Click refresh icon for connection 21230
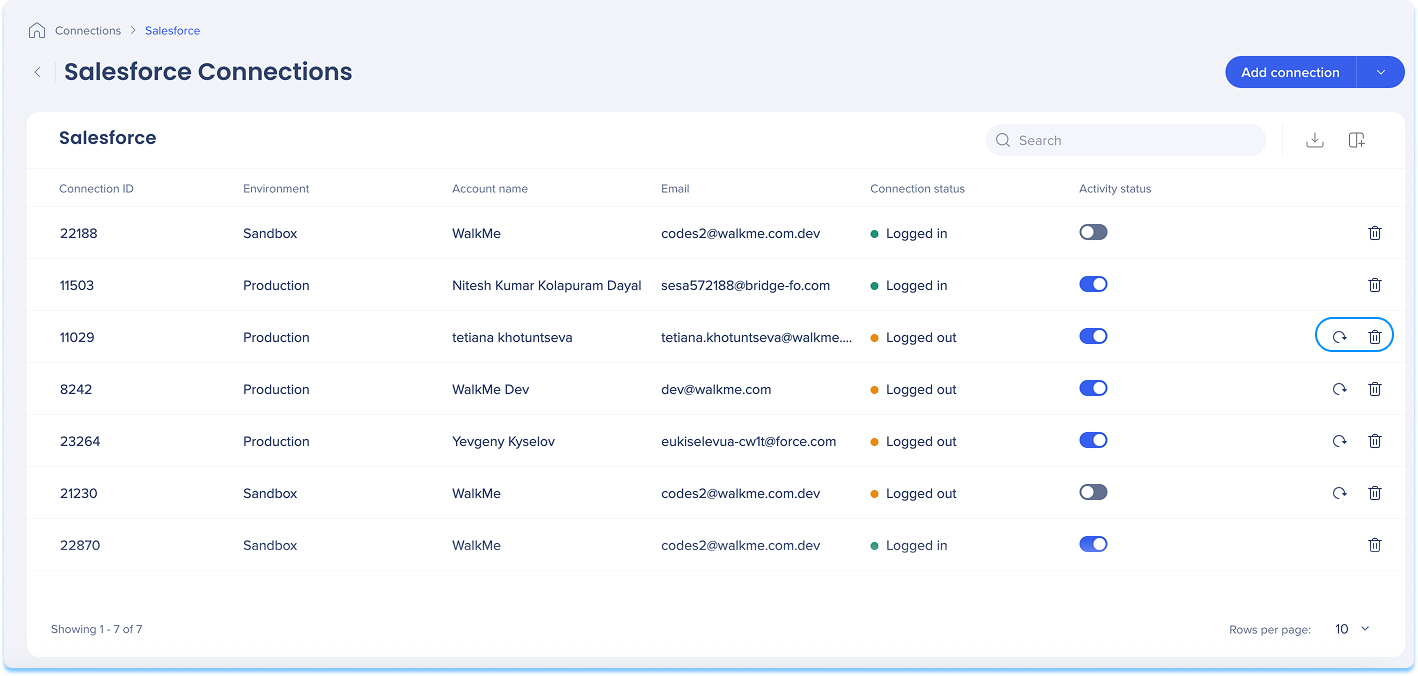The height and width of the screenshot is (676, 1418). 1339,494
